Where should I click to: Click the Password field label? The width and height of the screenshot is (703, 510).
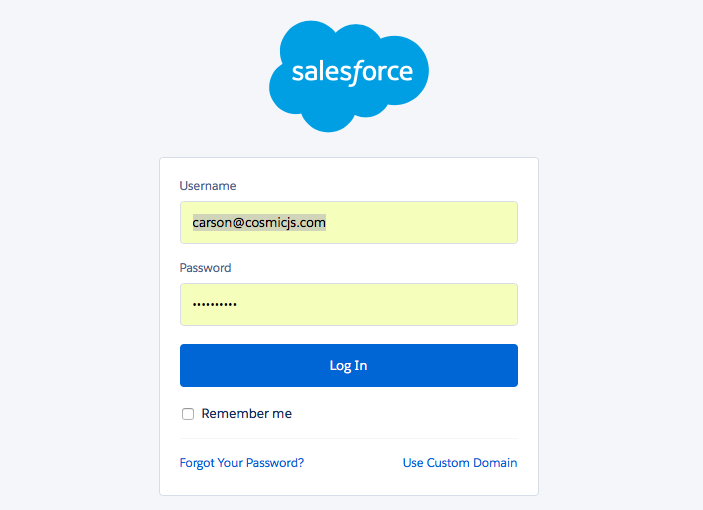tap(205, 268)
